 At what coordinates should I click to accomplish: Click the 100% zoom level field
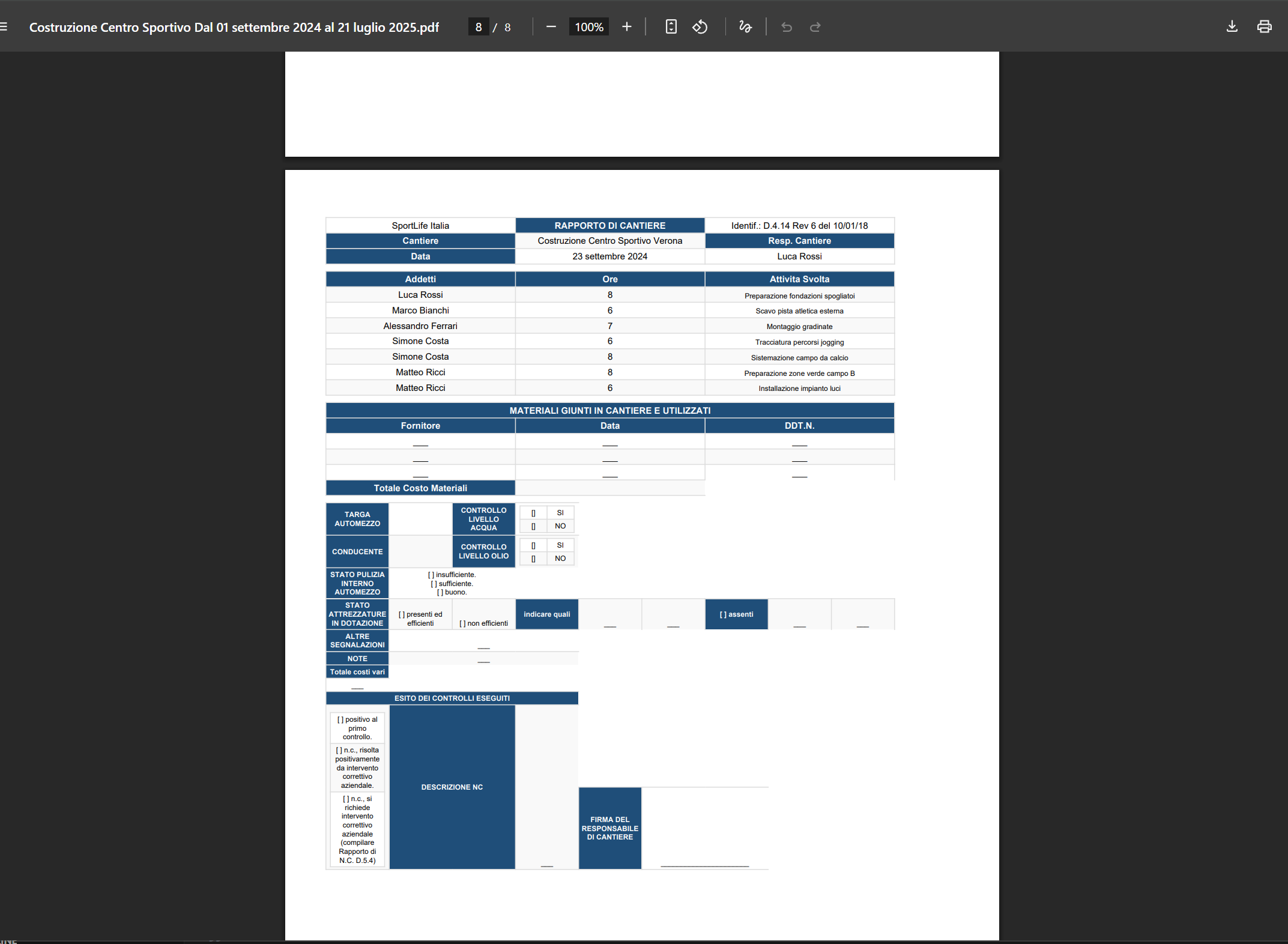coord(588,27)
